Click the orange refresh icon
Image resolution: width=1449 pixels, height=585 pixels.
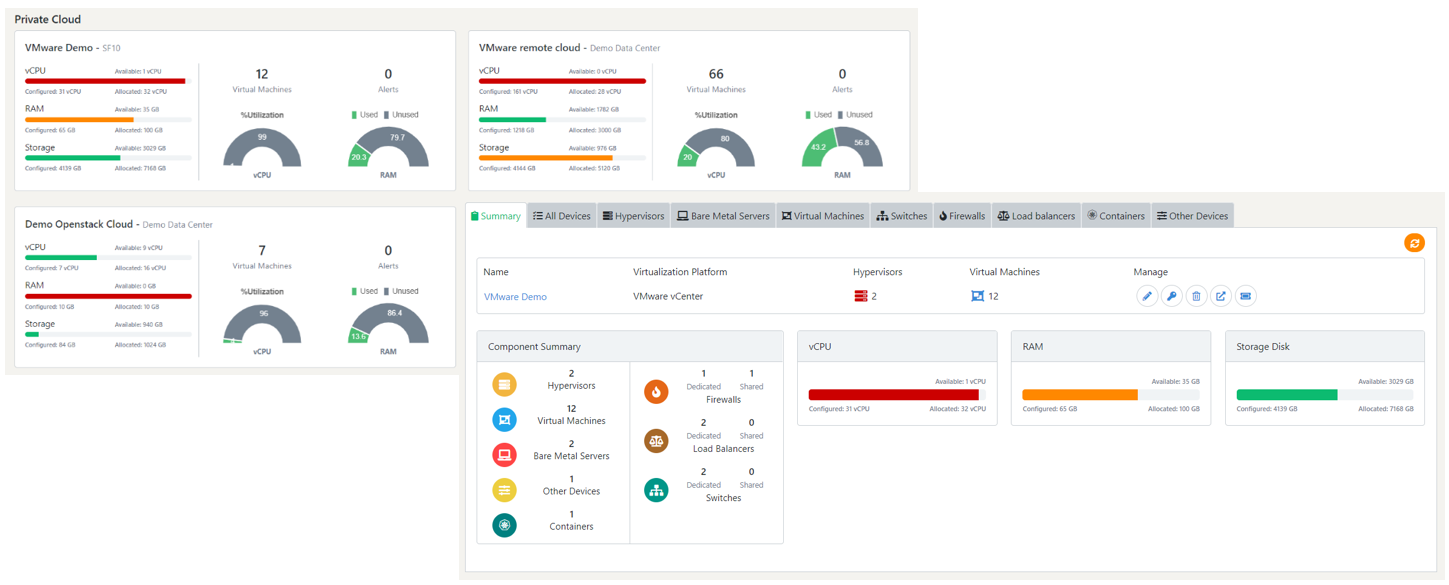click(x=1414, y=243)
